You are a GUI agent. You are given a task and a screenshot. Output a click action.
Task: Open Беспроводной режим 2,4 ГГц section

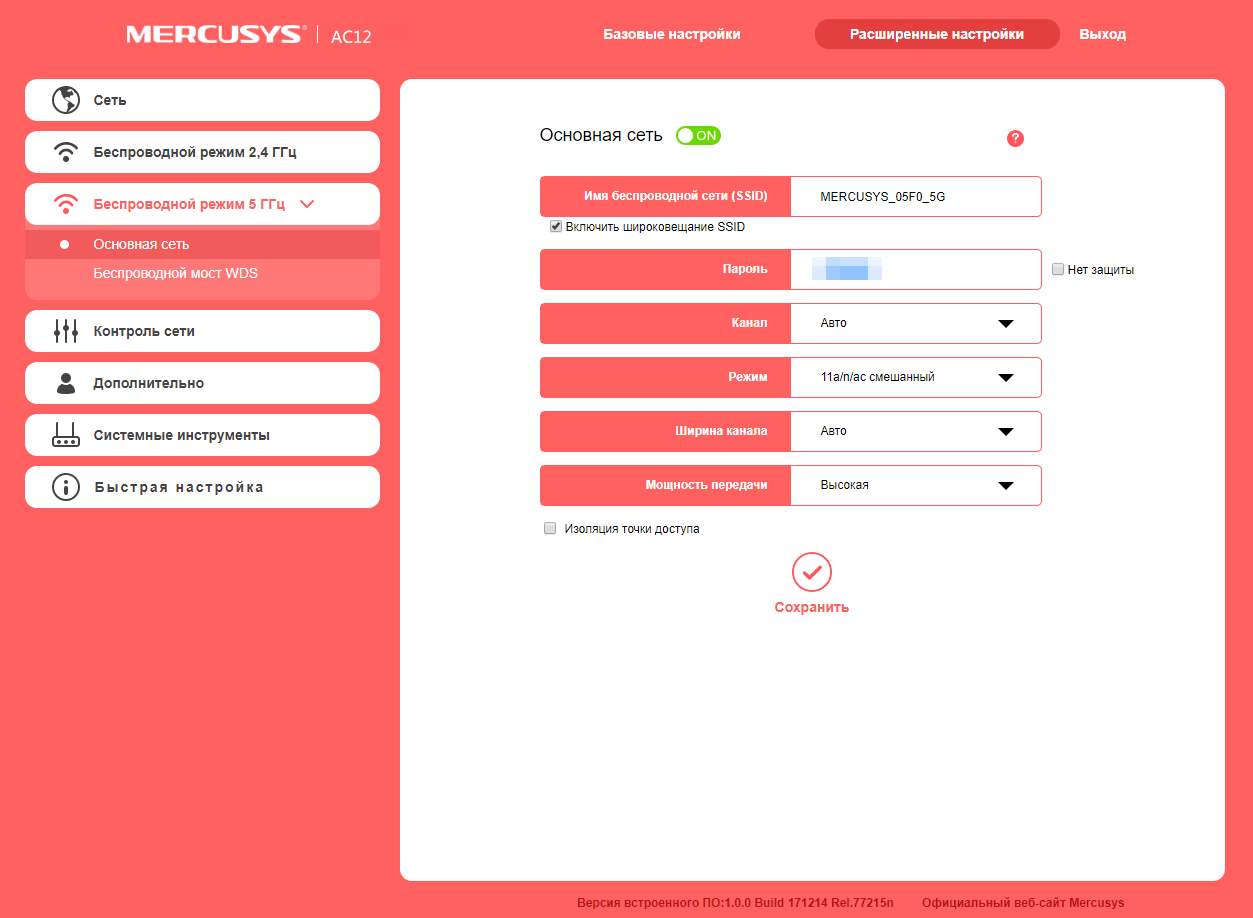coord(202,152)
